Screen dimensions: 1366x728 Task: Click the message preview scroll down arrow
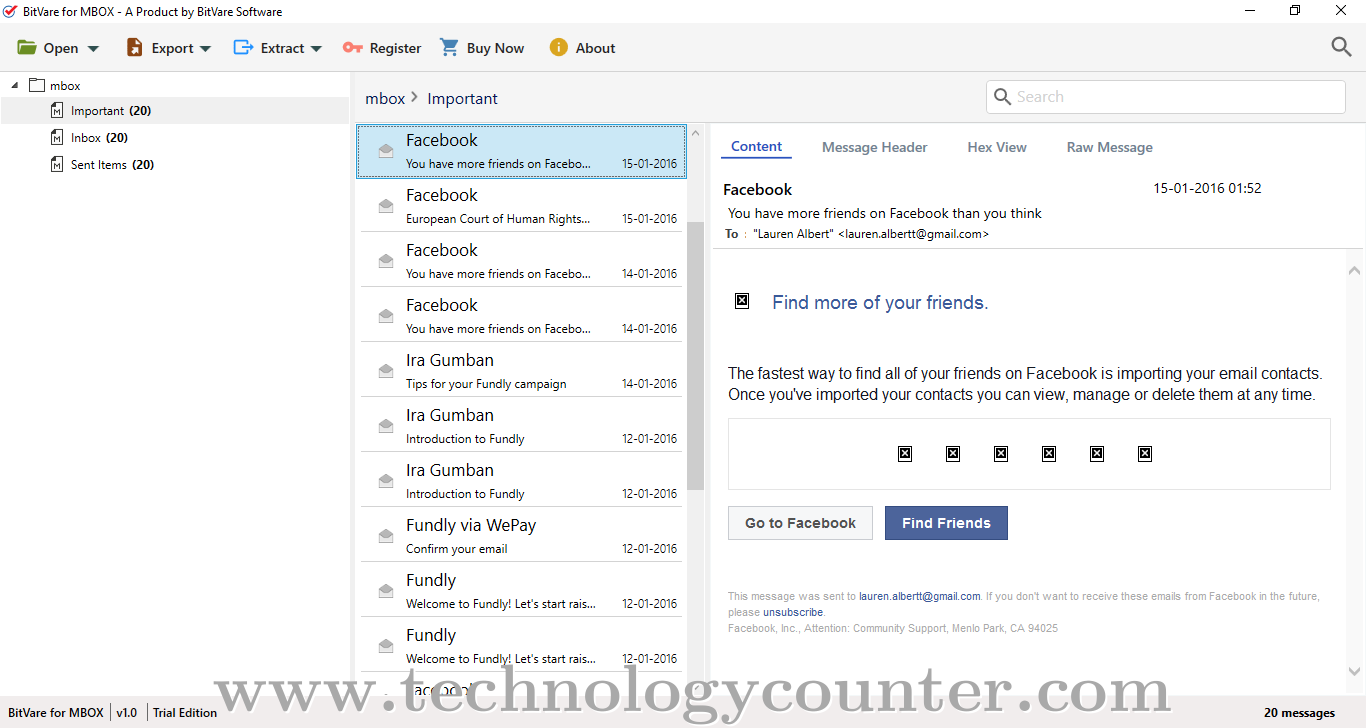click(x=1354, y=671)
